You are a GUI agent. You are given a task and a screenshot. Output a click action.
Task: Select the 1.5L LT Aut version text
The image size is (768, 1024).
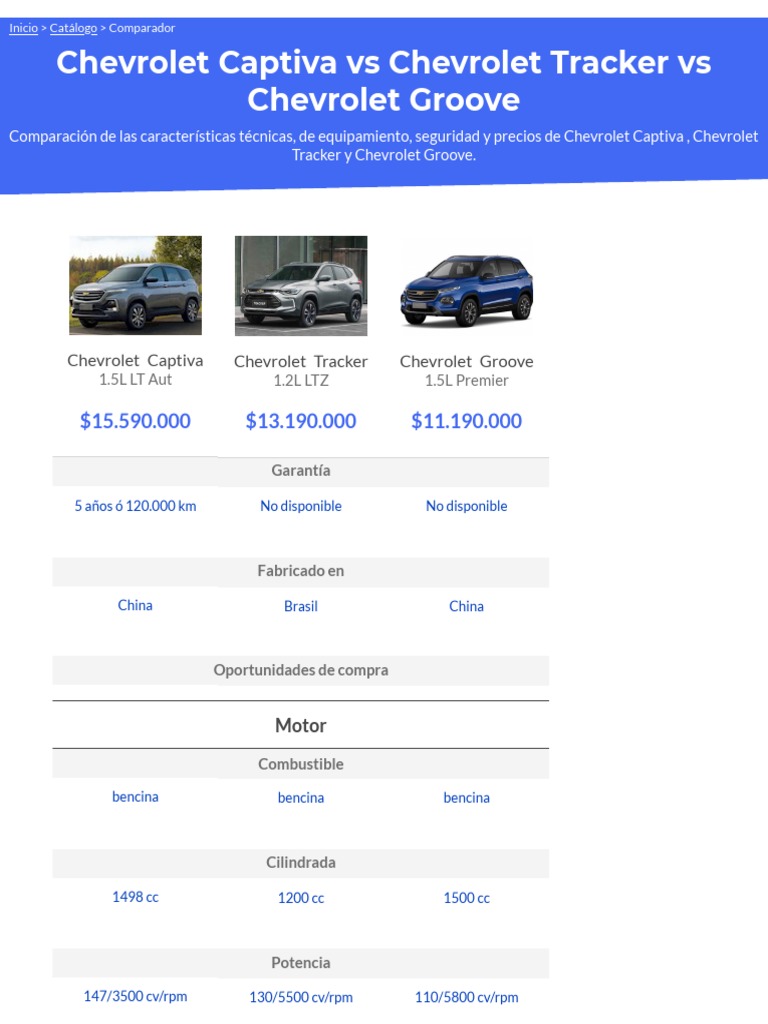coord(135,379)
